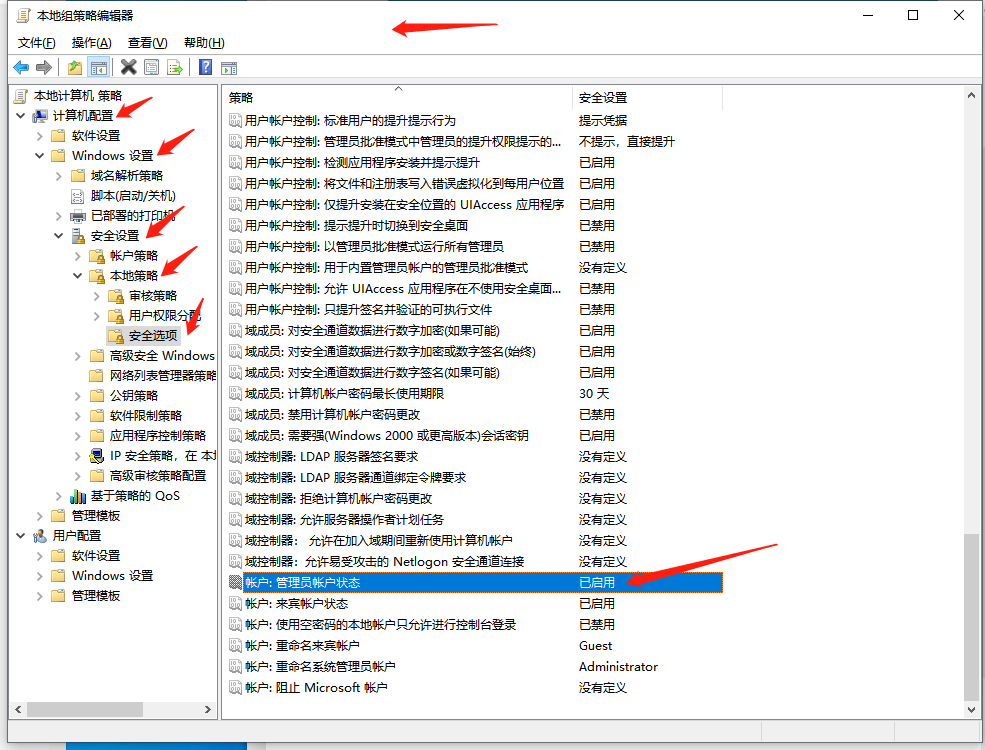Click the 策略 column header

pos(398,98)
